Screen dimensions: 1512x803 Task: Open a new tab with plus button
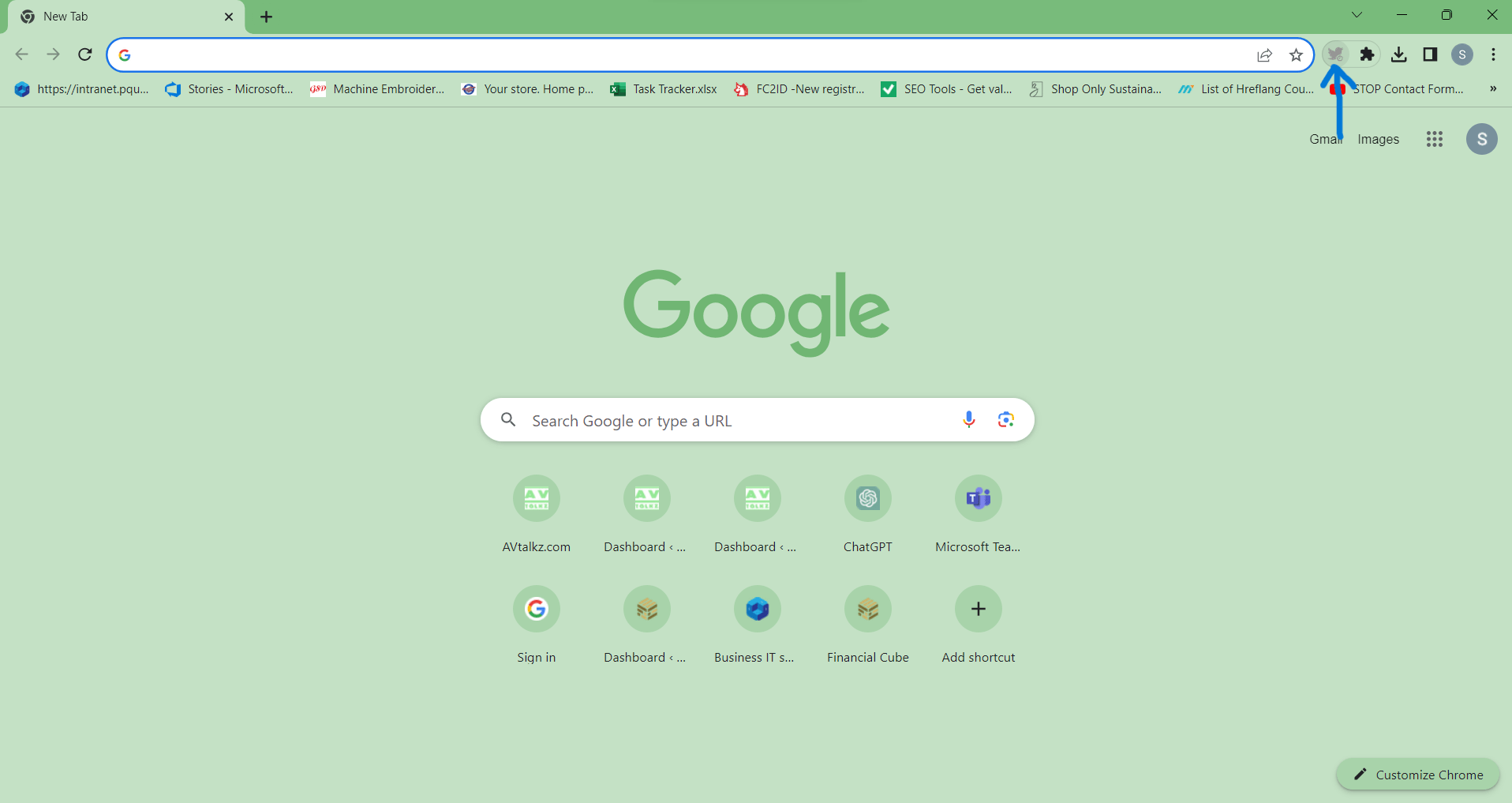pos(267,17)
